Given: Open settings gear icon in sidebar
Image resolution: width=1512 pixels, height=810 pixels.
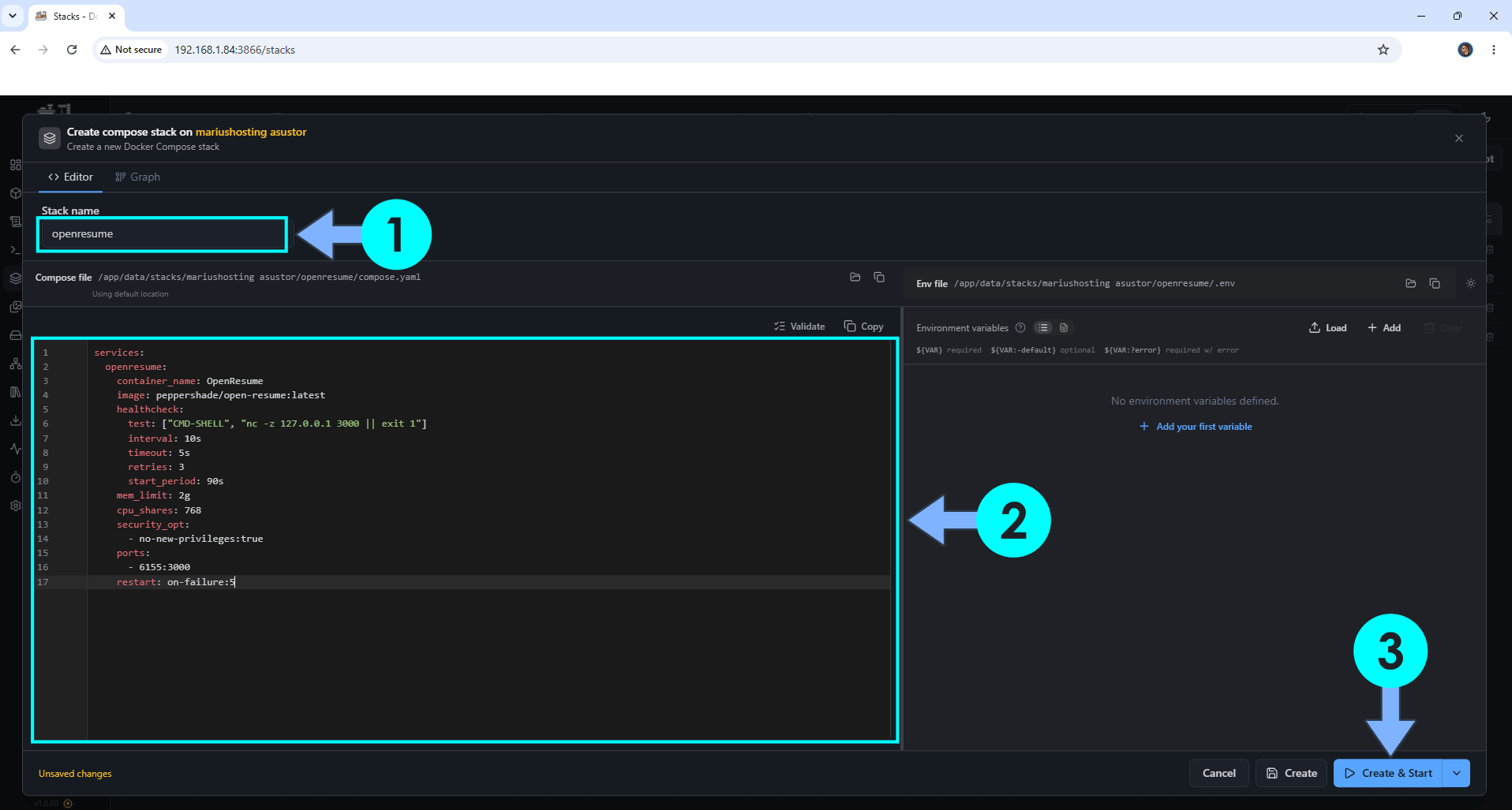Looking at the screenshot, I should (15, 506).
